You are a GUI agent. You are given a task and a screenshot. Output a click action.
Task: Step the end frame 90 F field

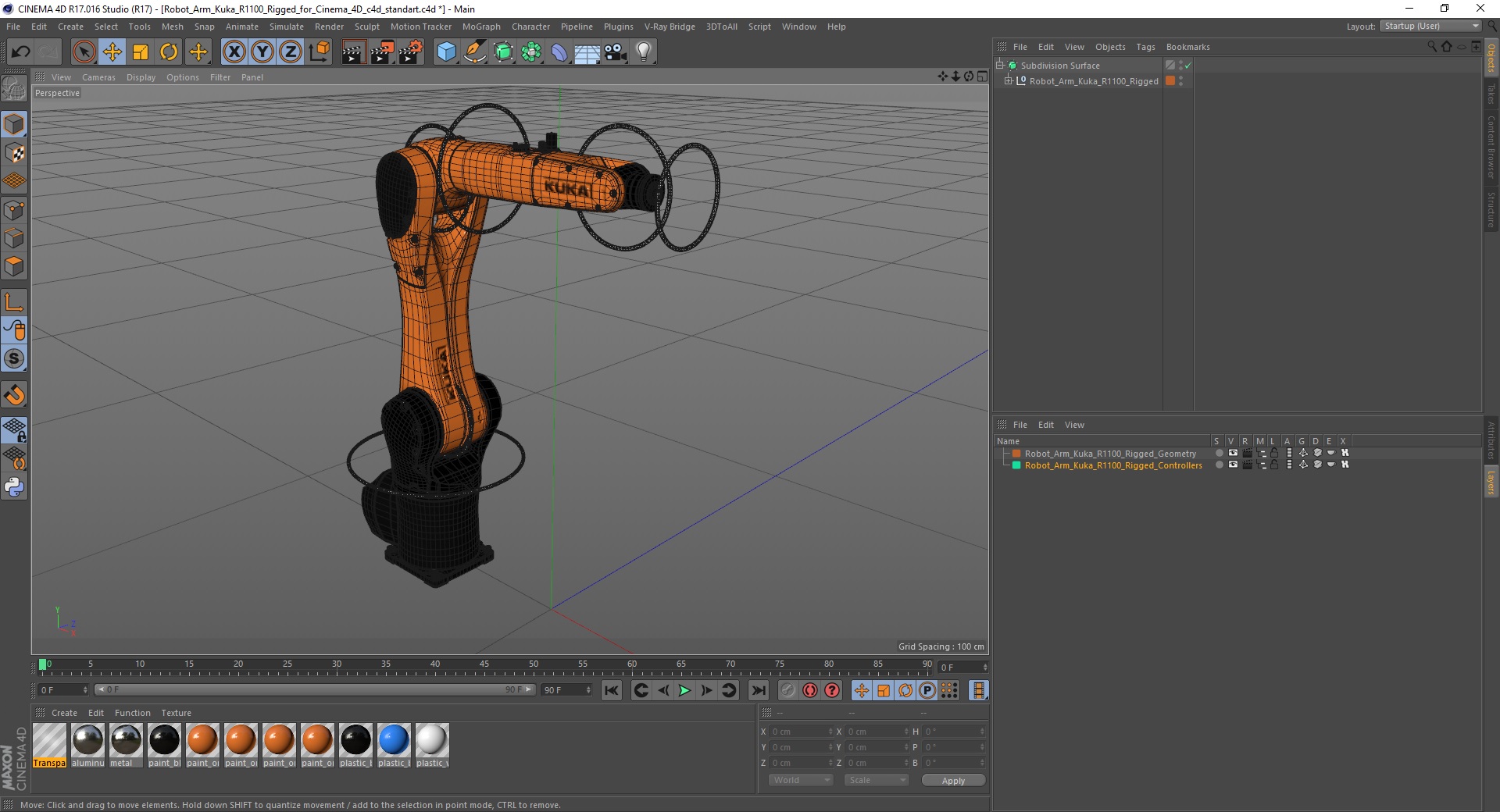click(567, 690)
